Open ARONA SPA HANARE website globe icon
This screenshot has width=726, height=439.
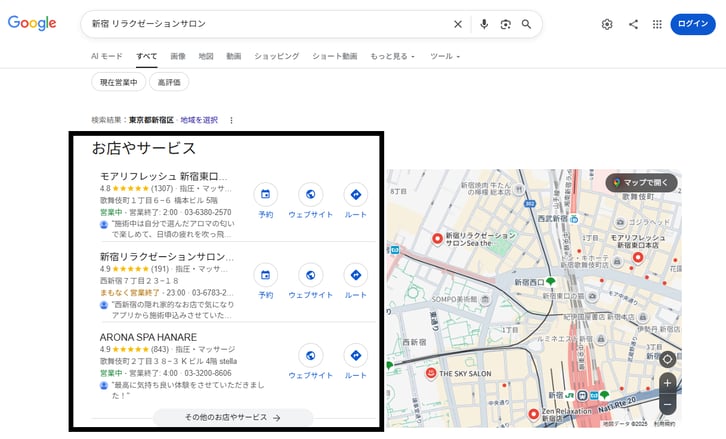coord(310,355)
